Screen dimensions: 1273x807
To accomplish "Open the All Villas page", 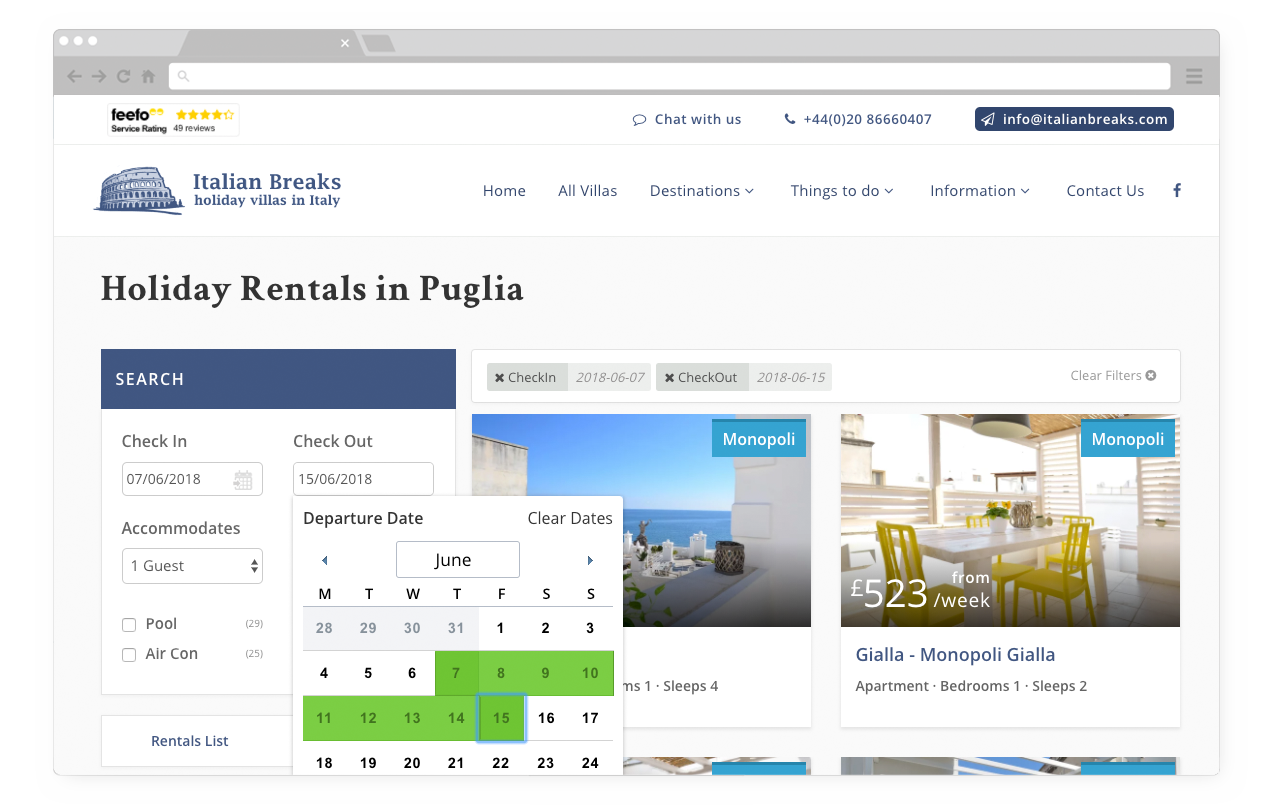I will [x=588, y=190].
